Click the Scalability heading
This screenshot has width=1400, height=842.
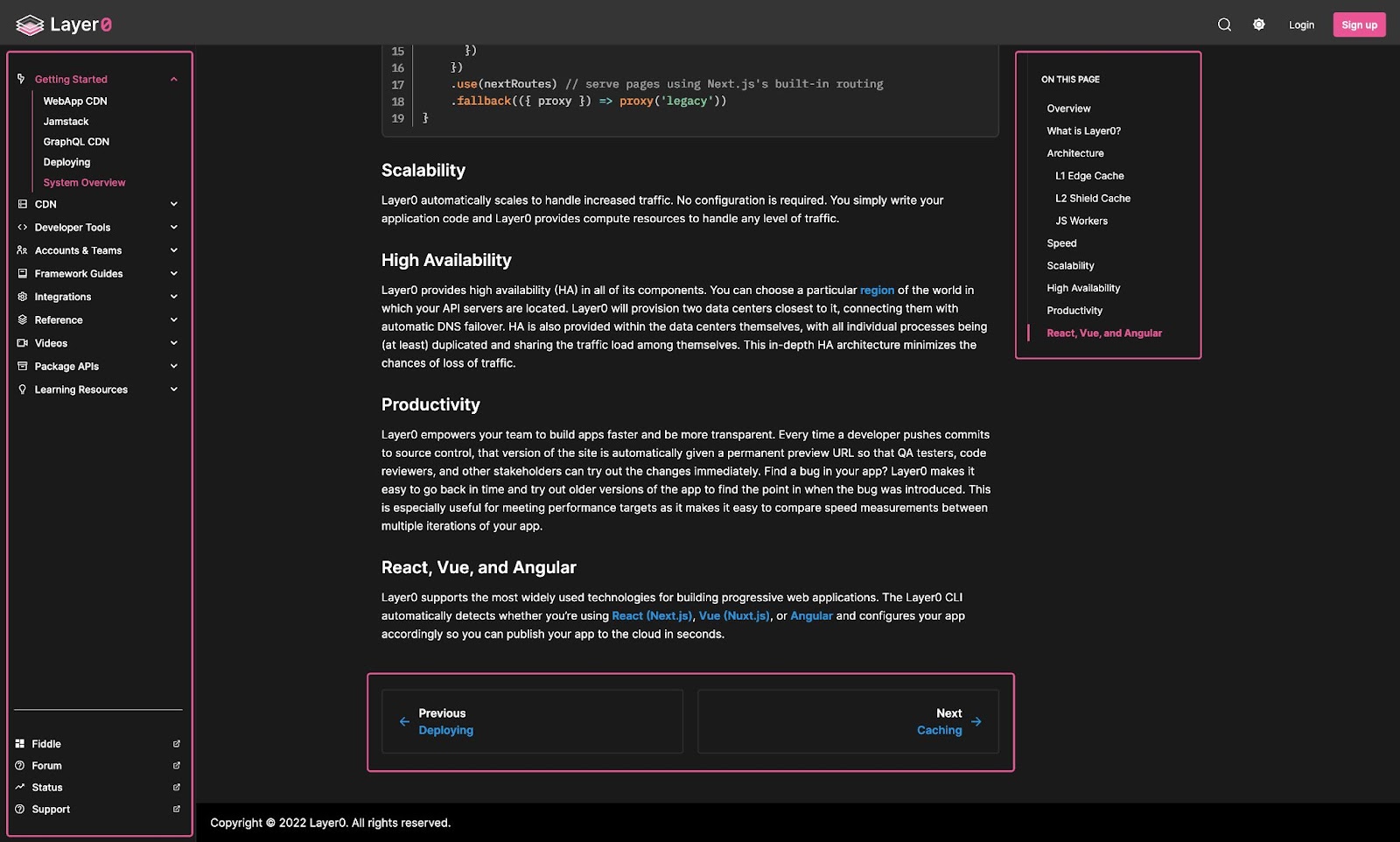pyautogui.click(x=423, y=171)
